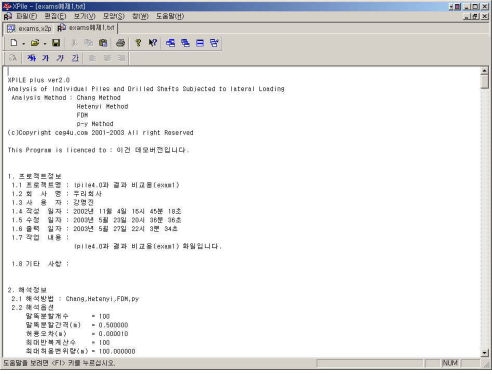Click the status bar F1 help message

(x=59, y=363)
